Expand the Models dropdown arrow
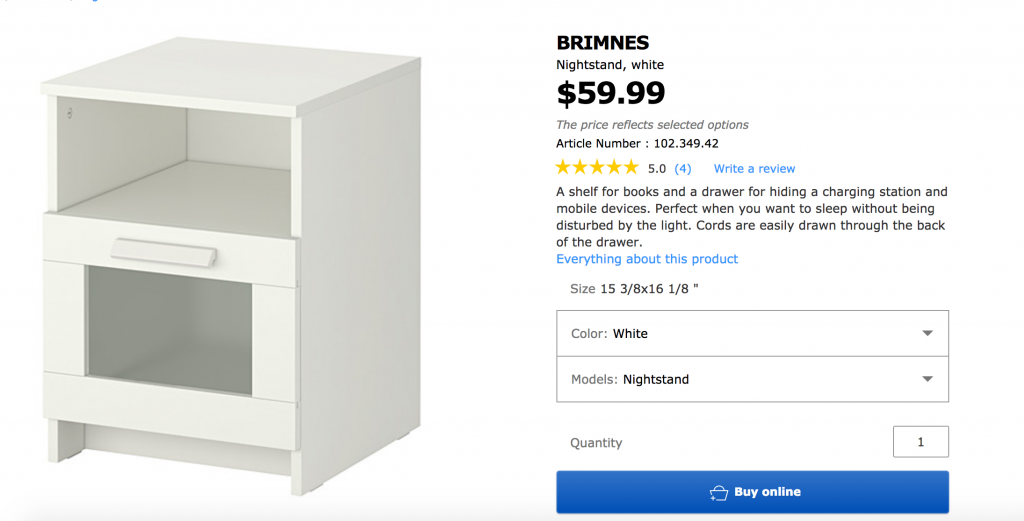Viewport: 1024px width, 521px height. coord(927,379)
